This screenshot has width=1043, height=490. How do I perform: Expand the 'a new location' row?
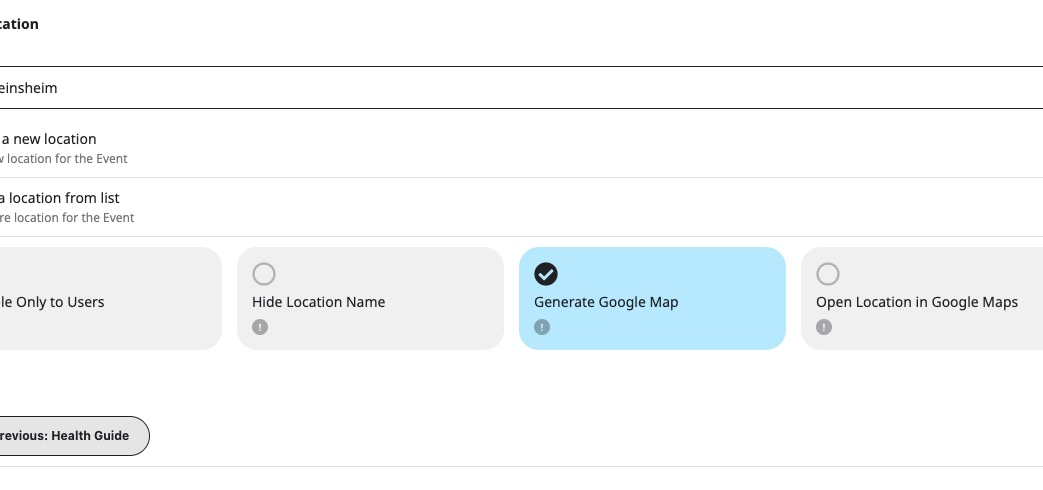tap(48, 139)
